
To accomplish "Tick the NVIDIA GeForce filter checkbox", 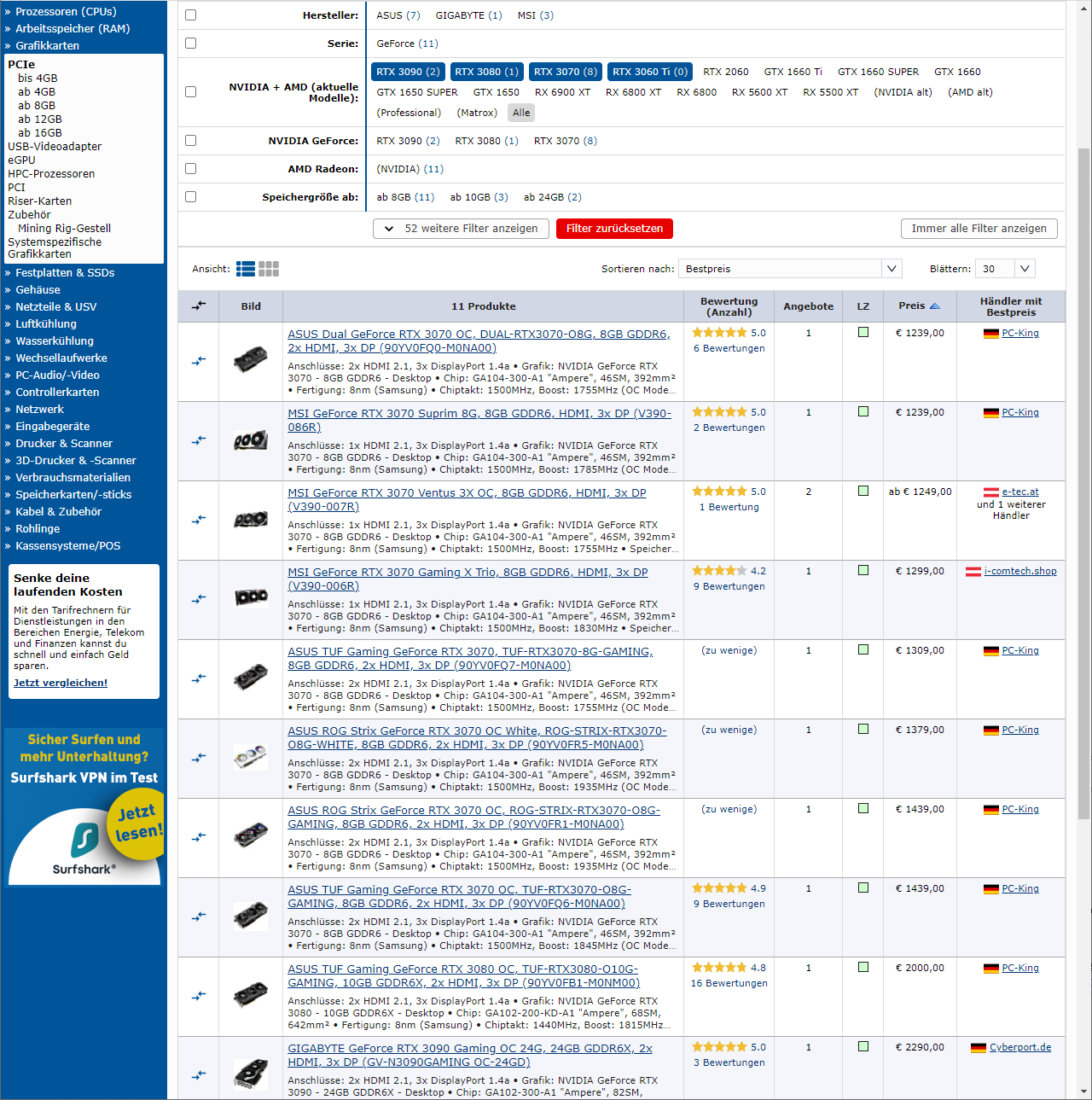I will click(191, 141).
